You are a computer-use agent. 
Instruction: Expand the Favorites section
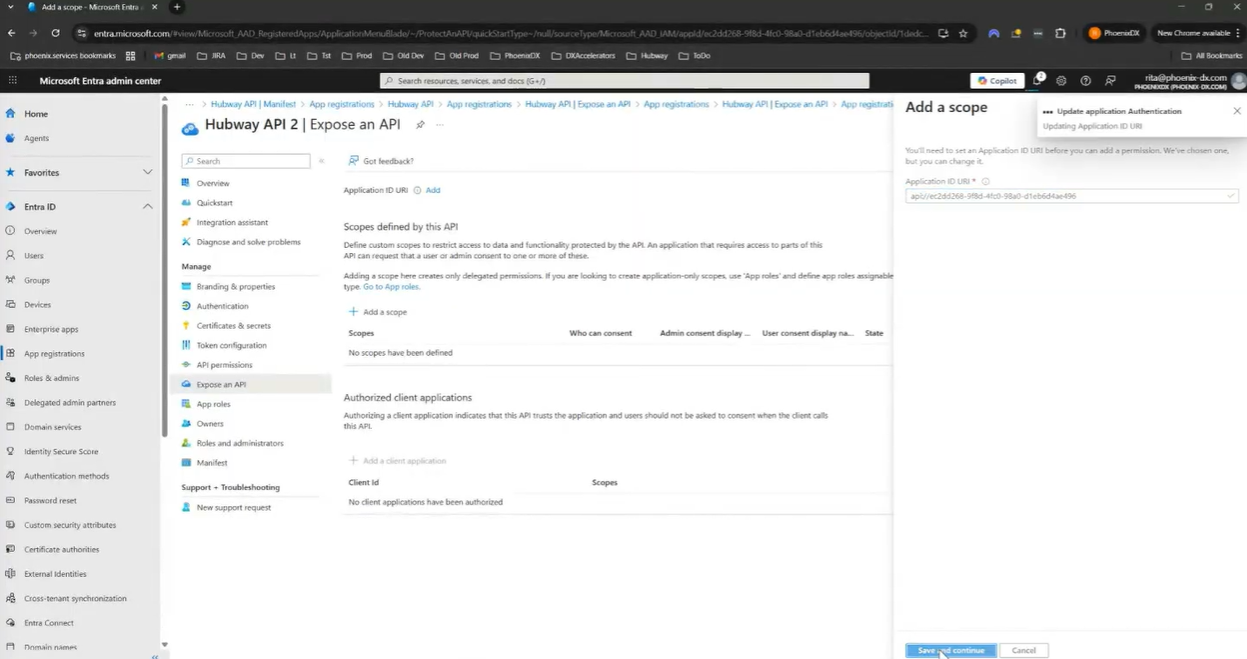coord(147,173)
